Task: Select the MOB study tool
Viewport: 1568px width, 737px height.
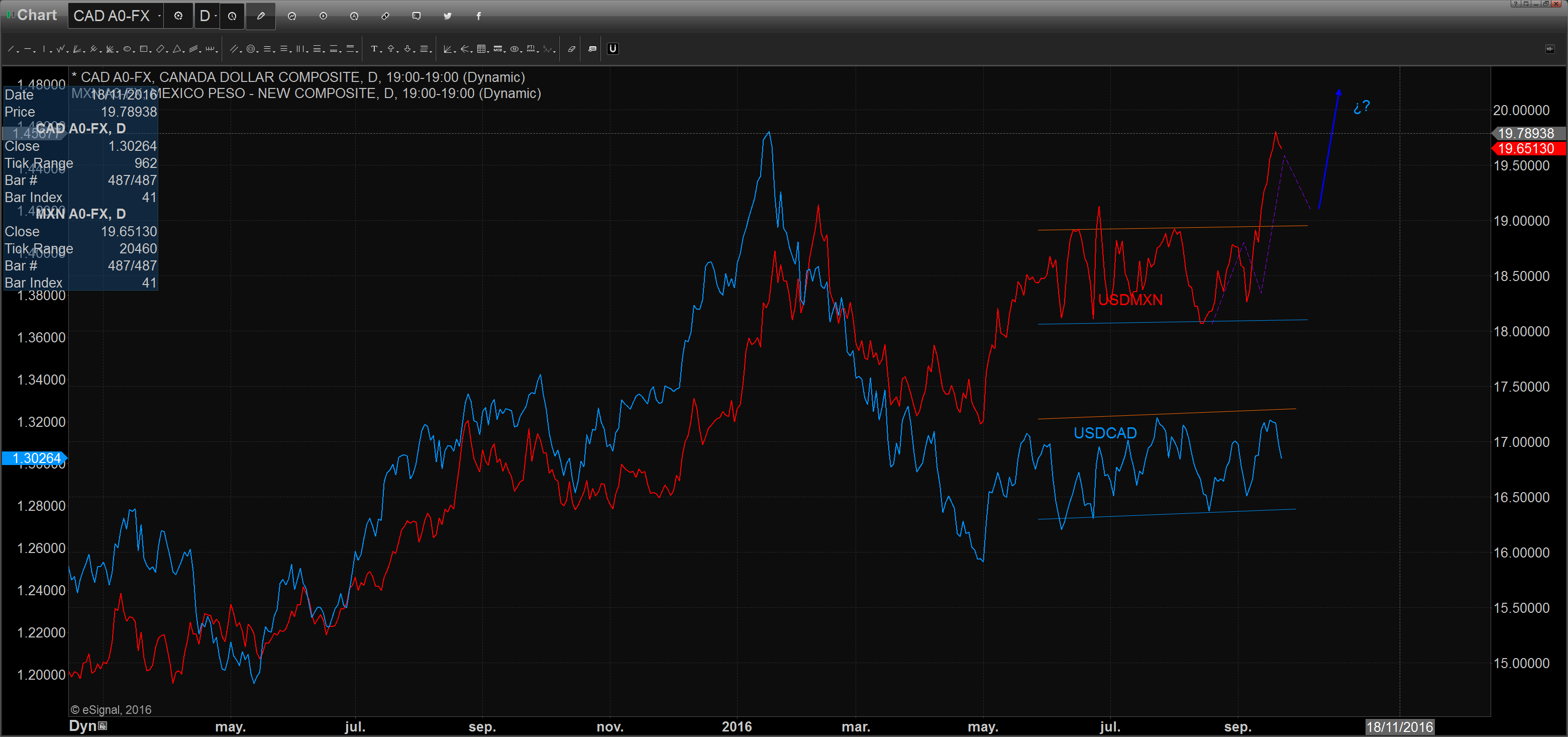Action: pos(498,49)
